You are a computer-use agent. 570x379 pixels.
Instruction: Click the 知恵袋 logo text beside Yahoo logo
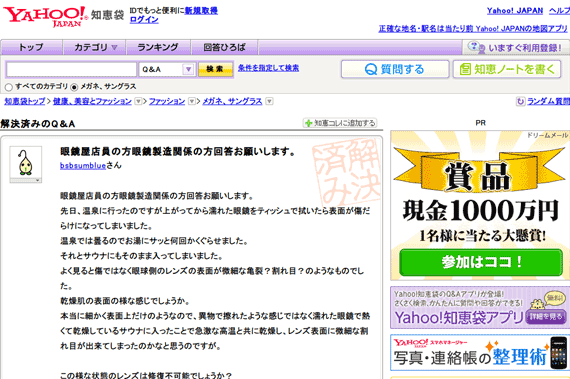107,15
